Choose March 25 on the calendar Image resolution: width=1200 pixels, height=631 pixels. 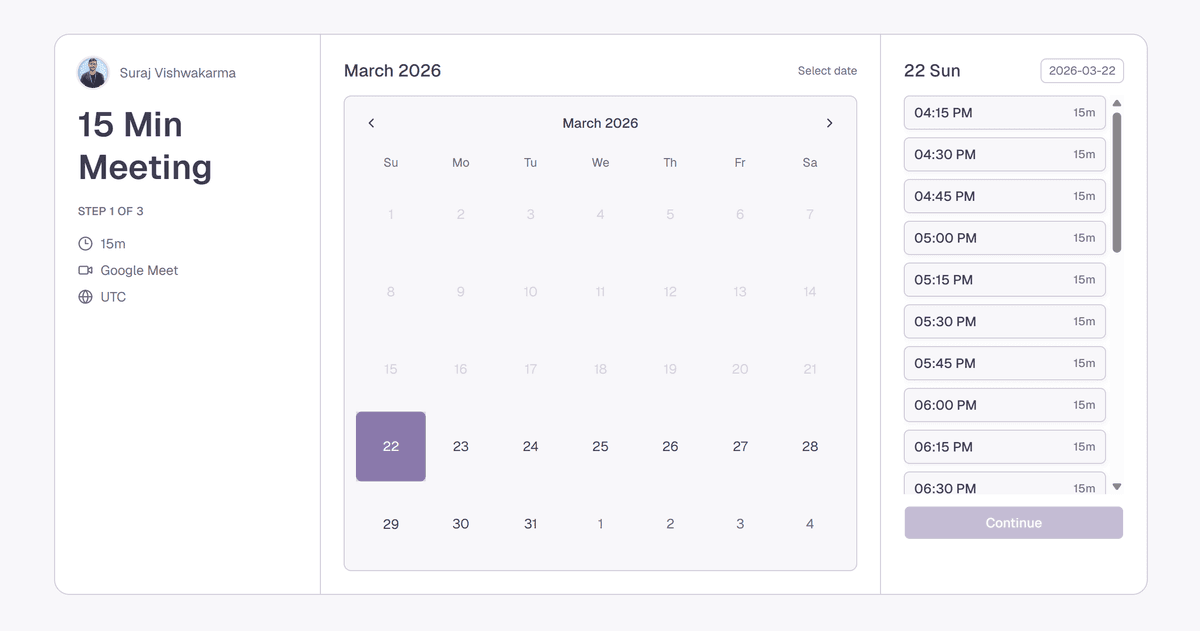pyautogui.click(x=600, y=446)
